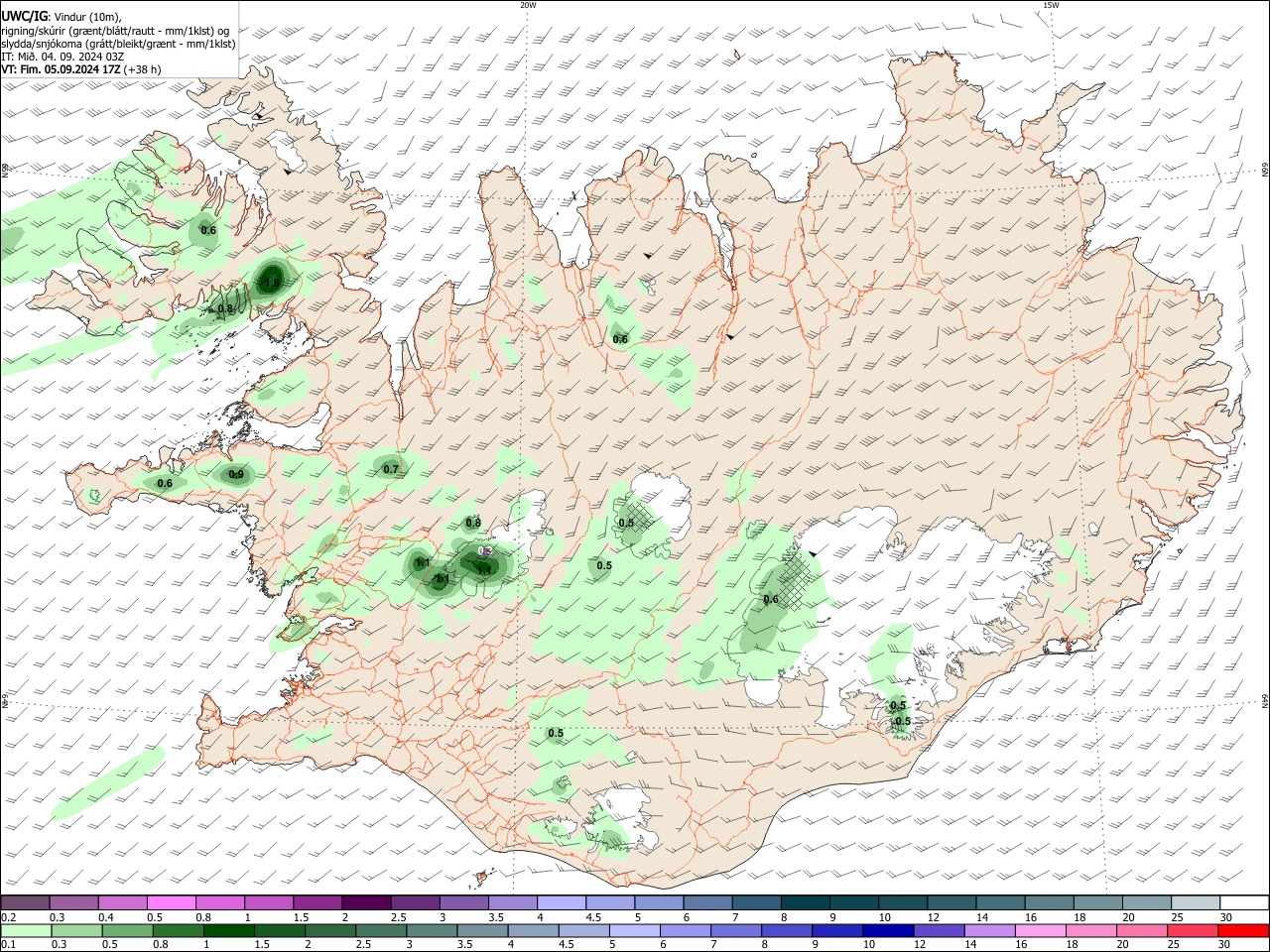The height and width of the screenshot is (952, 1270).
Task: Select snow-scale swatch between 14 and 16
Action: (1000, 902)
